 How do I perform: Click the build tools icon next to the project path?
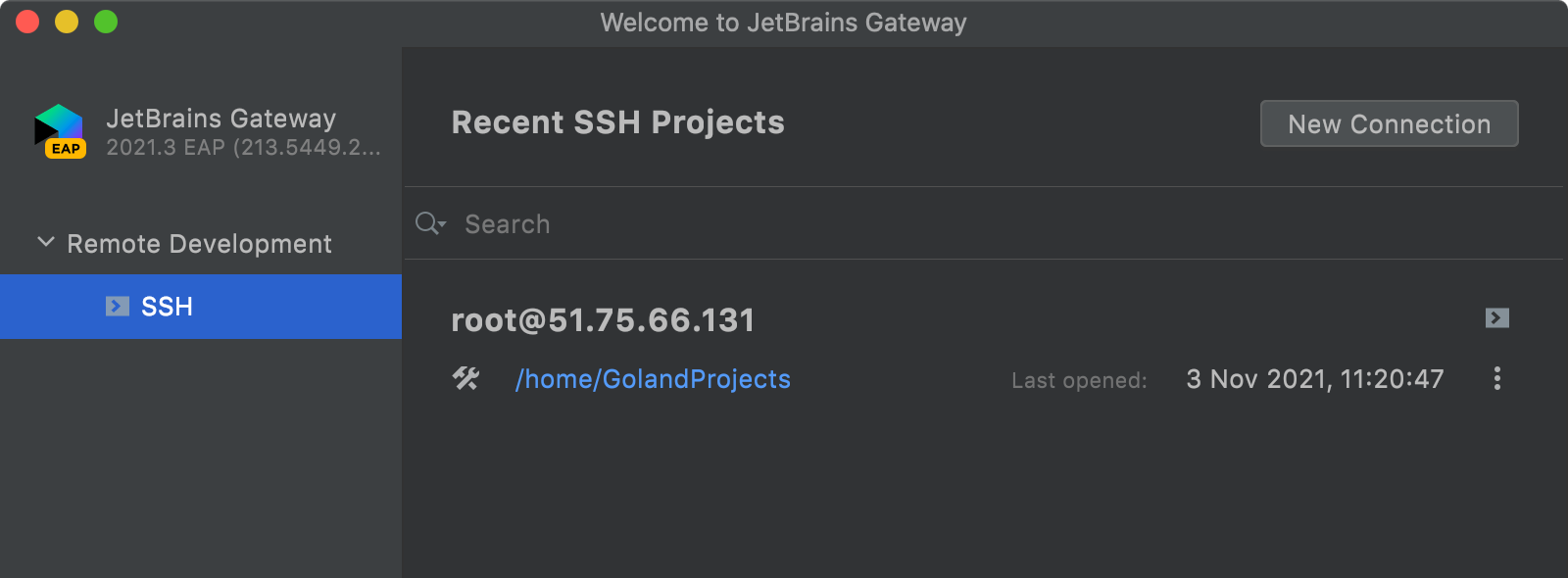(x=466, y=379)
